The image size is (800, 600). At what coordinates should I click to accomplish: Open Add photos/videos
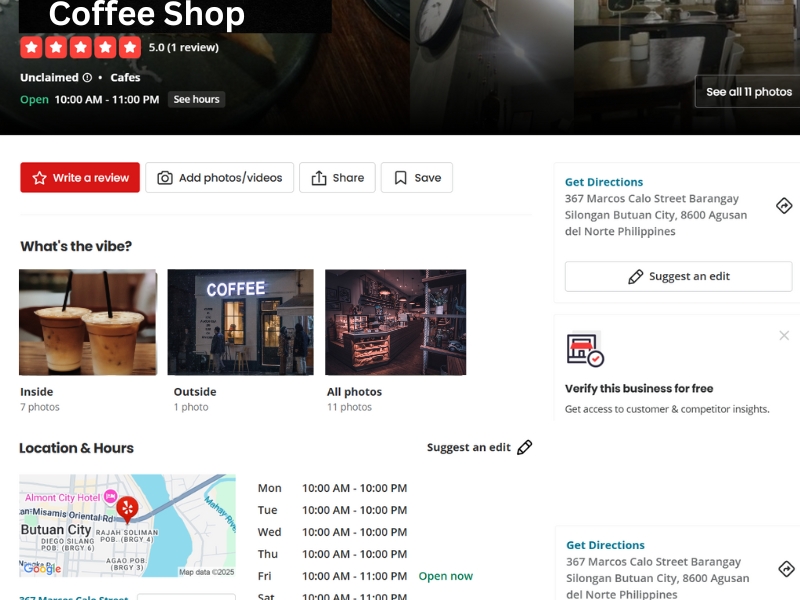[x=219, y=178]
